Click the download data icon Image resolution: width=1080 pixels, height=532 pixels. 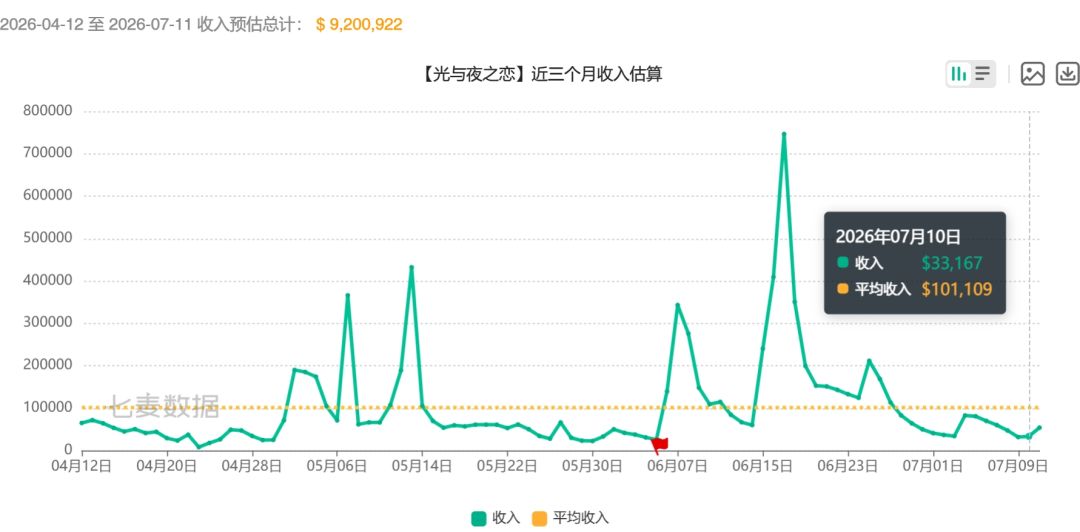[x=1068, y=73]
